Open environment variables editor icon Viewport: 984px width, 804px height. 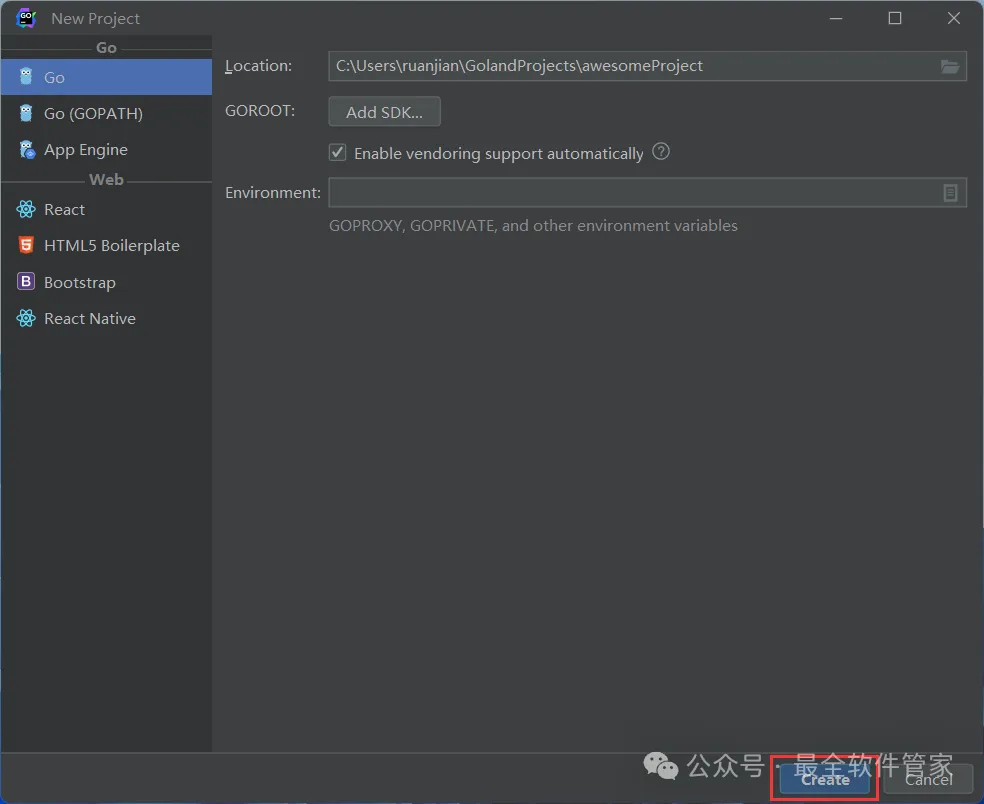click(x=950, y=193)
